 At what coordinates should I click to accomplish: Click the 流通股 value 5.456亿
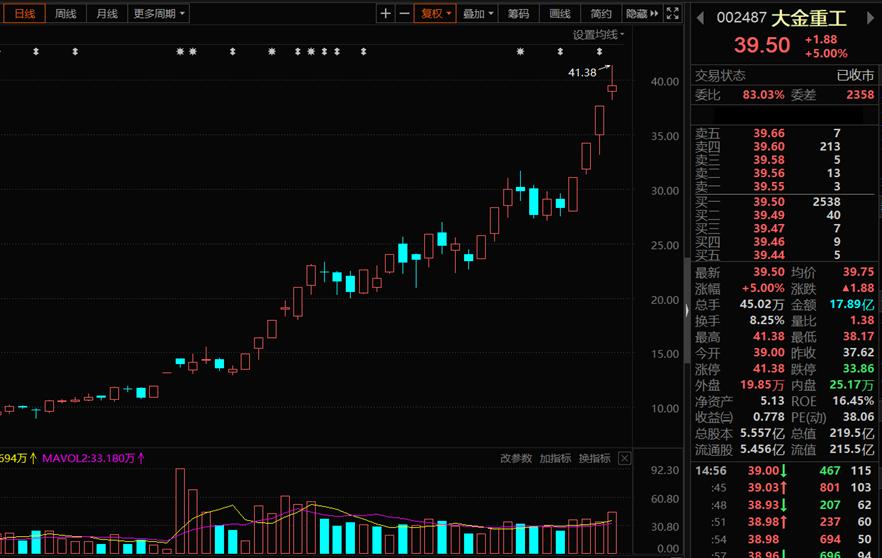762,450
